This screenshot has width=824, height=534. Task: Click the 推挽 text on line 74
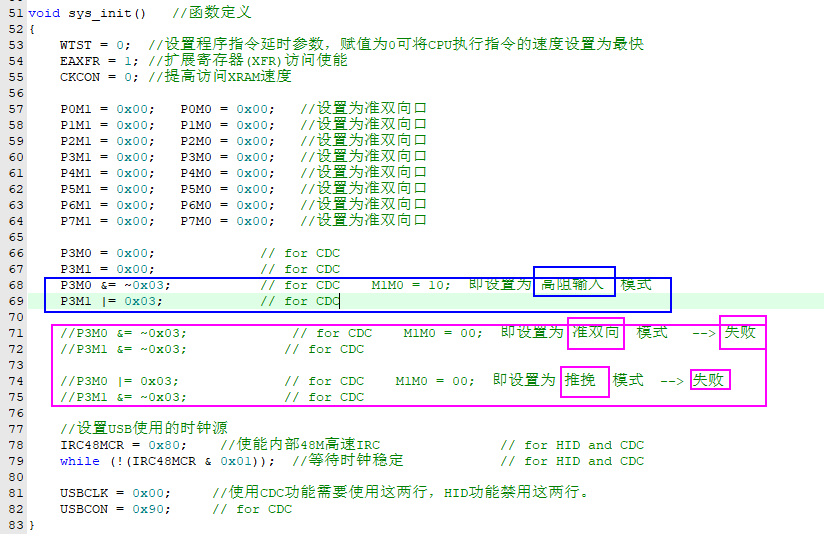[580, 380]
